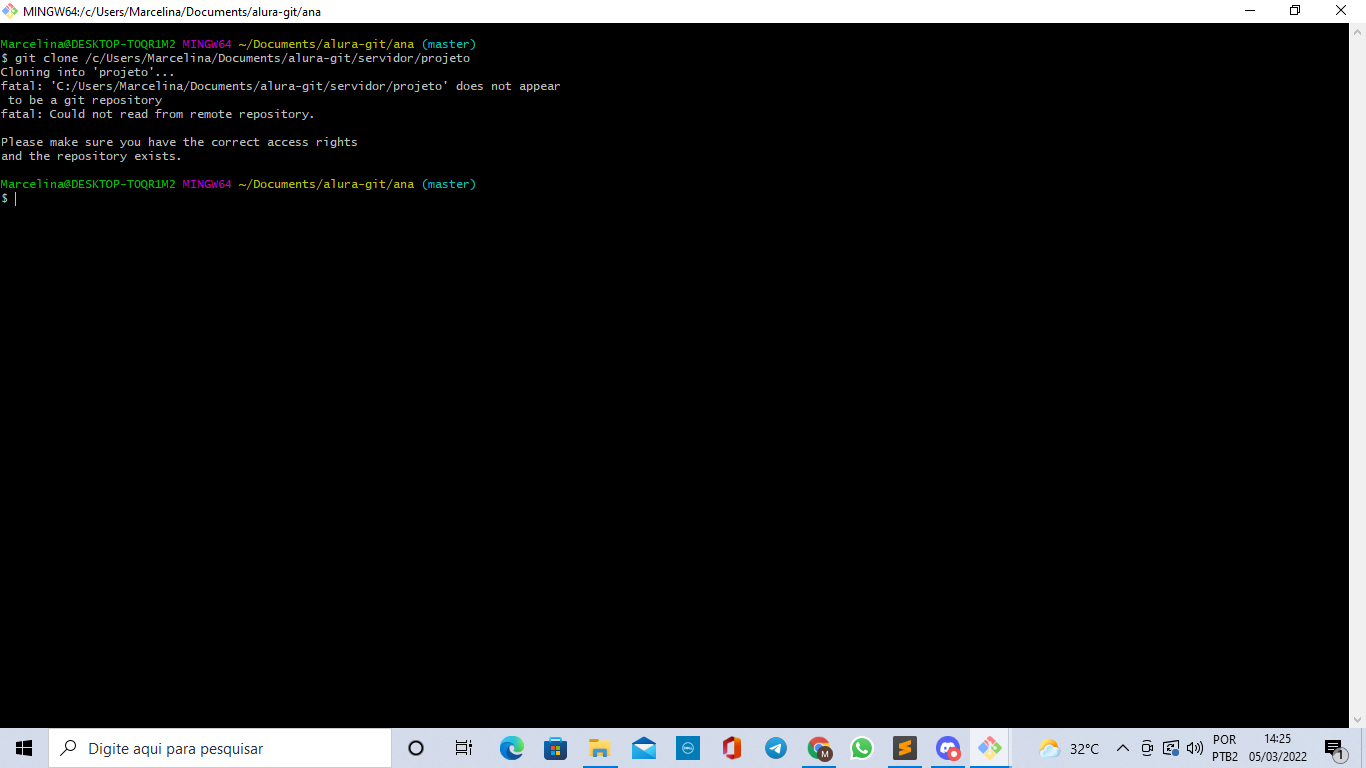Click "Please make sure you have the correct" line
Image resolution: width=1366 pixels, height=768 pixels.
pyautogui.click(x=179, y=142)
